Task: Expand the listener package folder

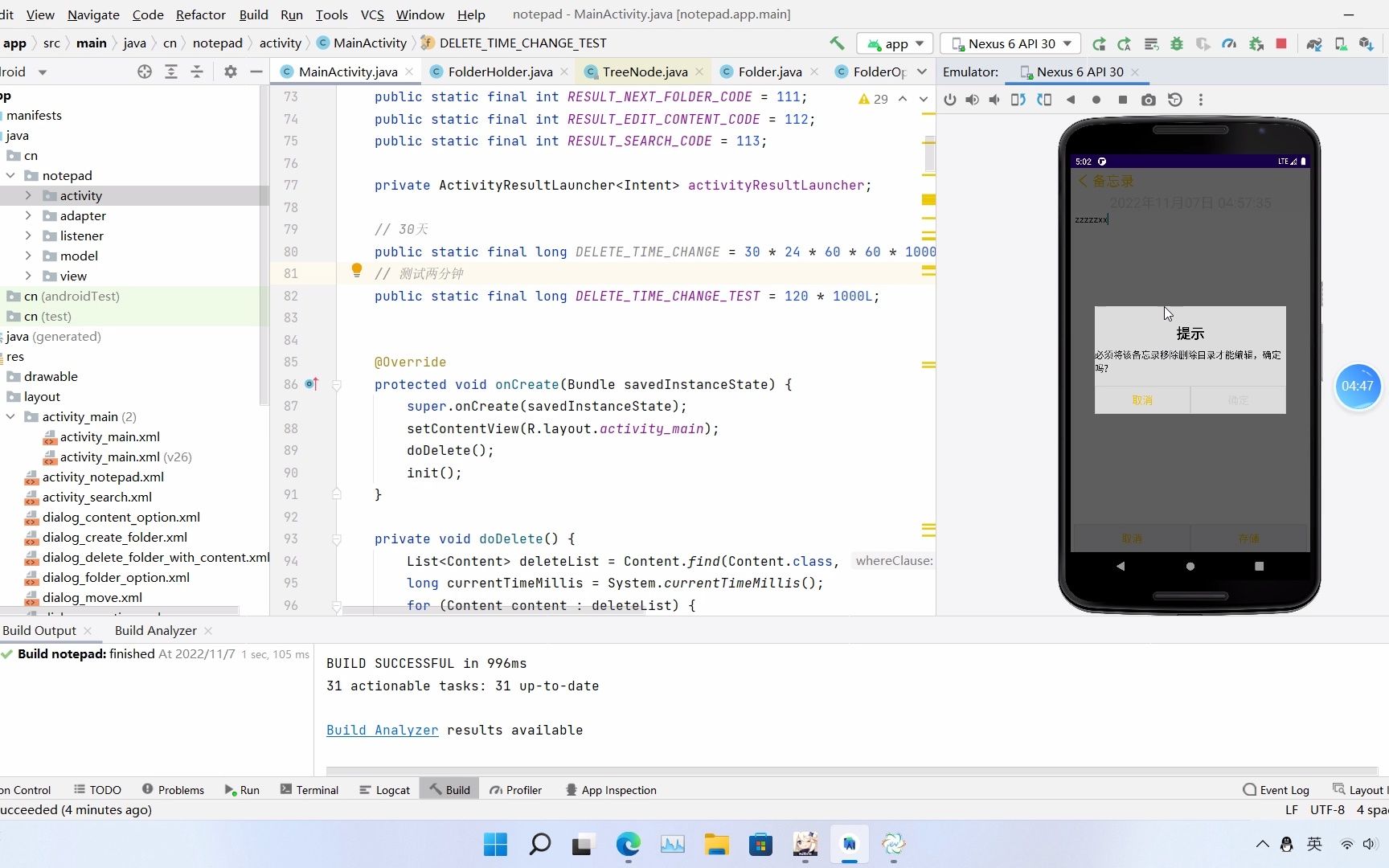Action: 28,235
